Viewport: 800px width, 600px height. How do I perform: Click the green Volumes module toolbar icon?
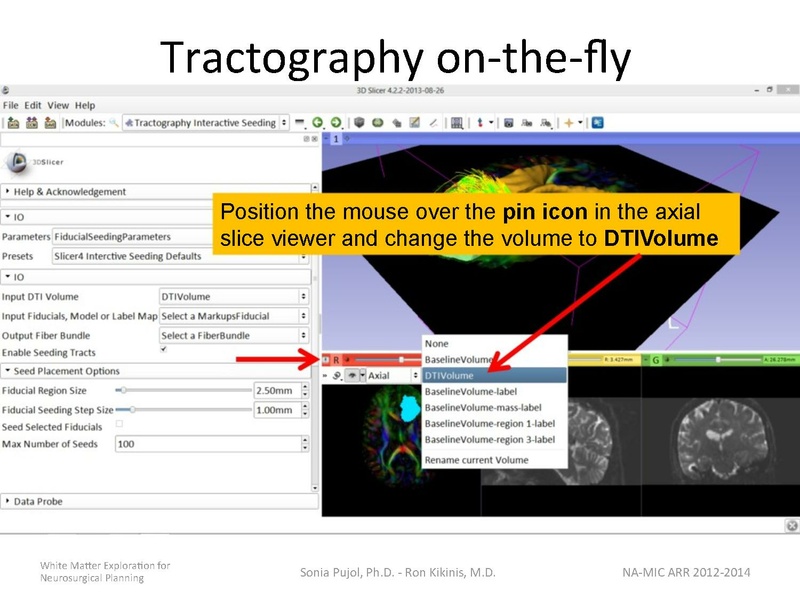378,122
